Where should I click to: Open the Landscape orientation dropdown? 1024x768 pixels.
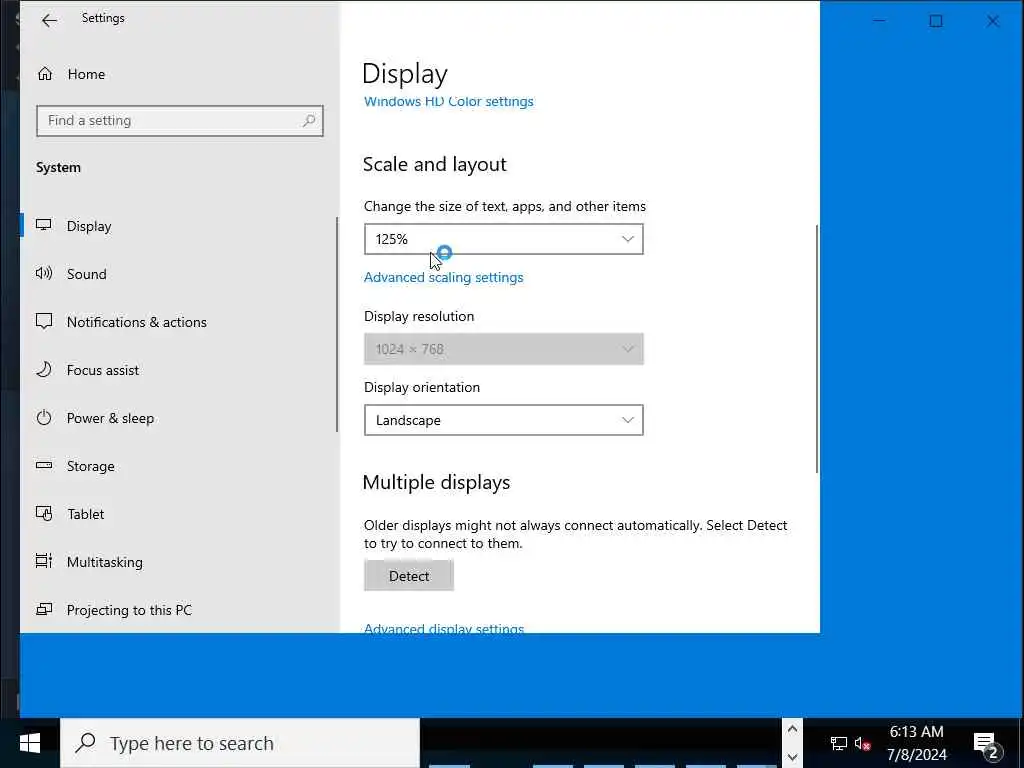(x=504, y=421)
